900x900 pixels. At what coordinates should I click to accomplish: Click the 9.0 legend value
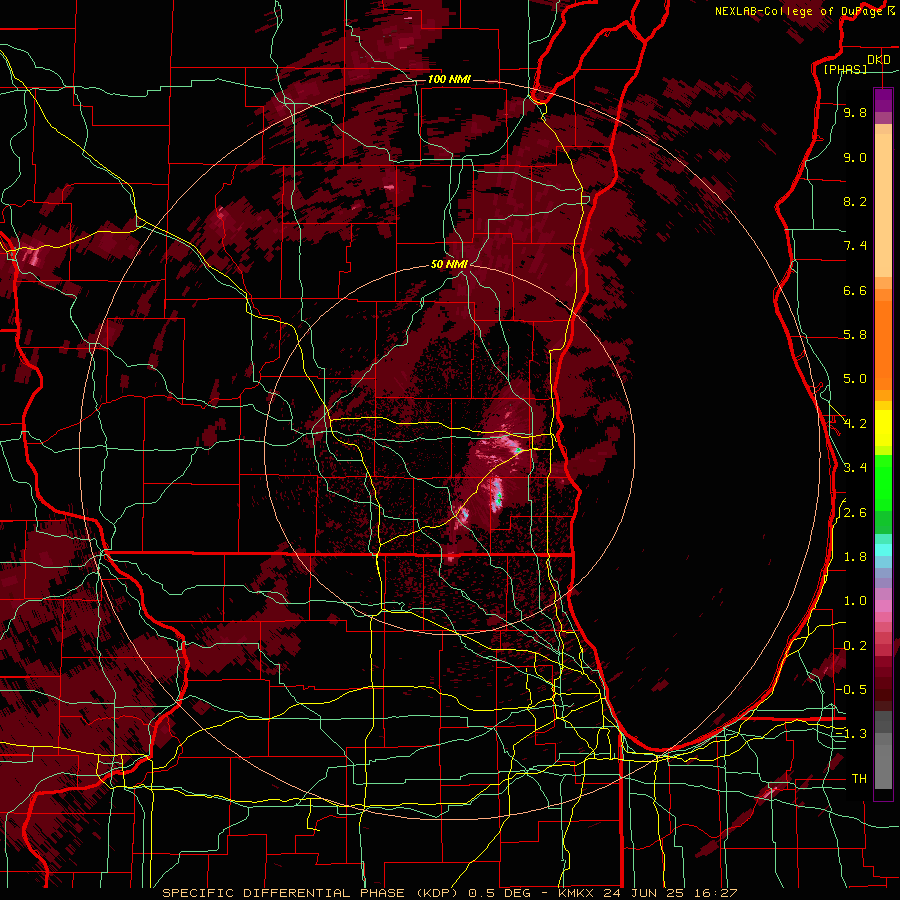click(855, 158)
